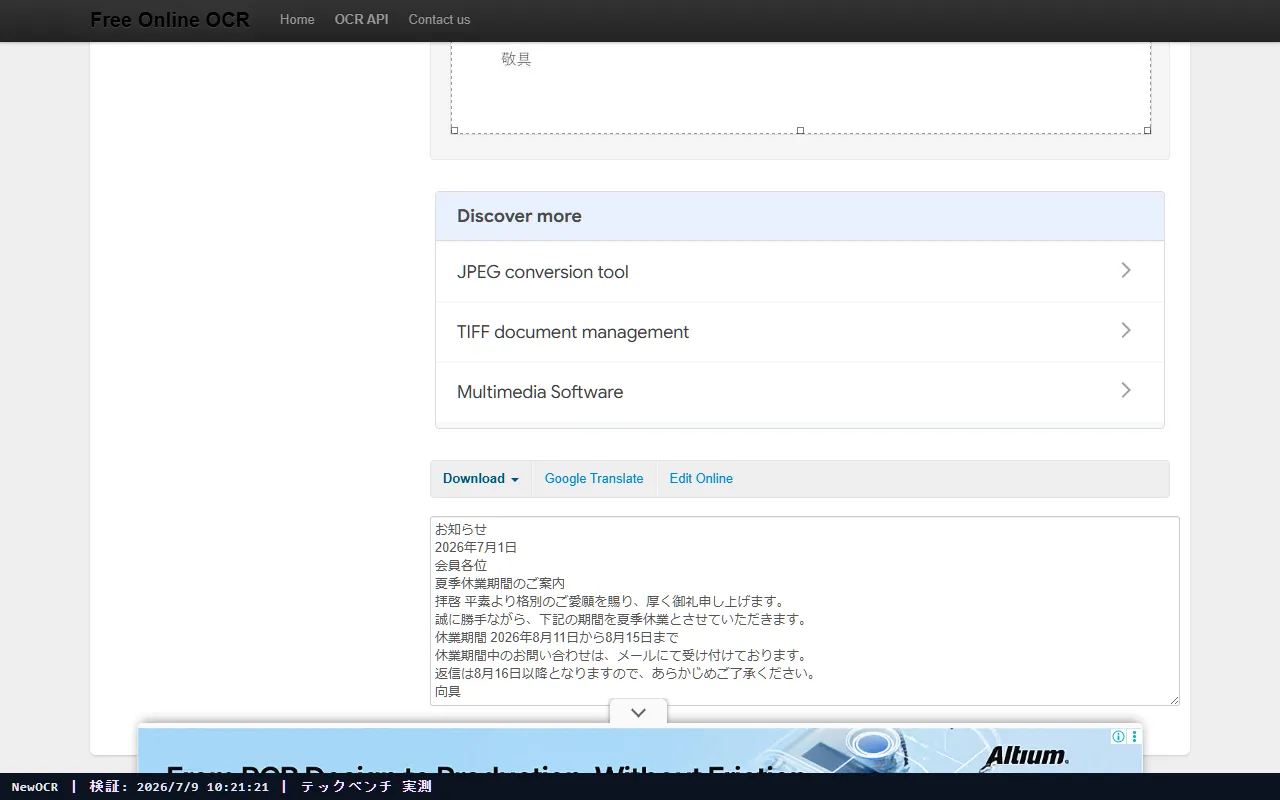Open the OCR API nav item
The width and height of the screenshot is (1280, 800).
[x=361, y=19]
